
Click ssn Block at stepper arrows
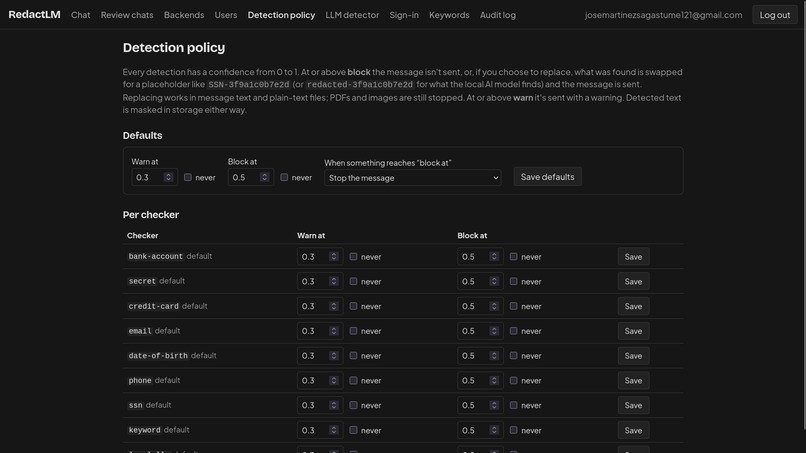(494, 405)
